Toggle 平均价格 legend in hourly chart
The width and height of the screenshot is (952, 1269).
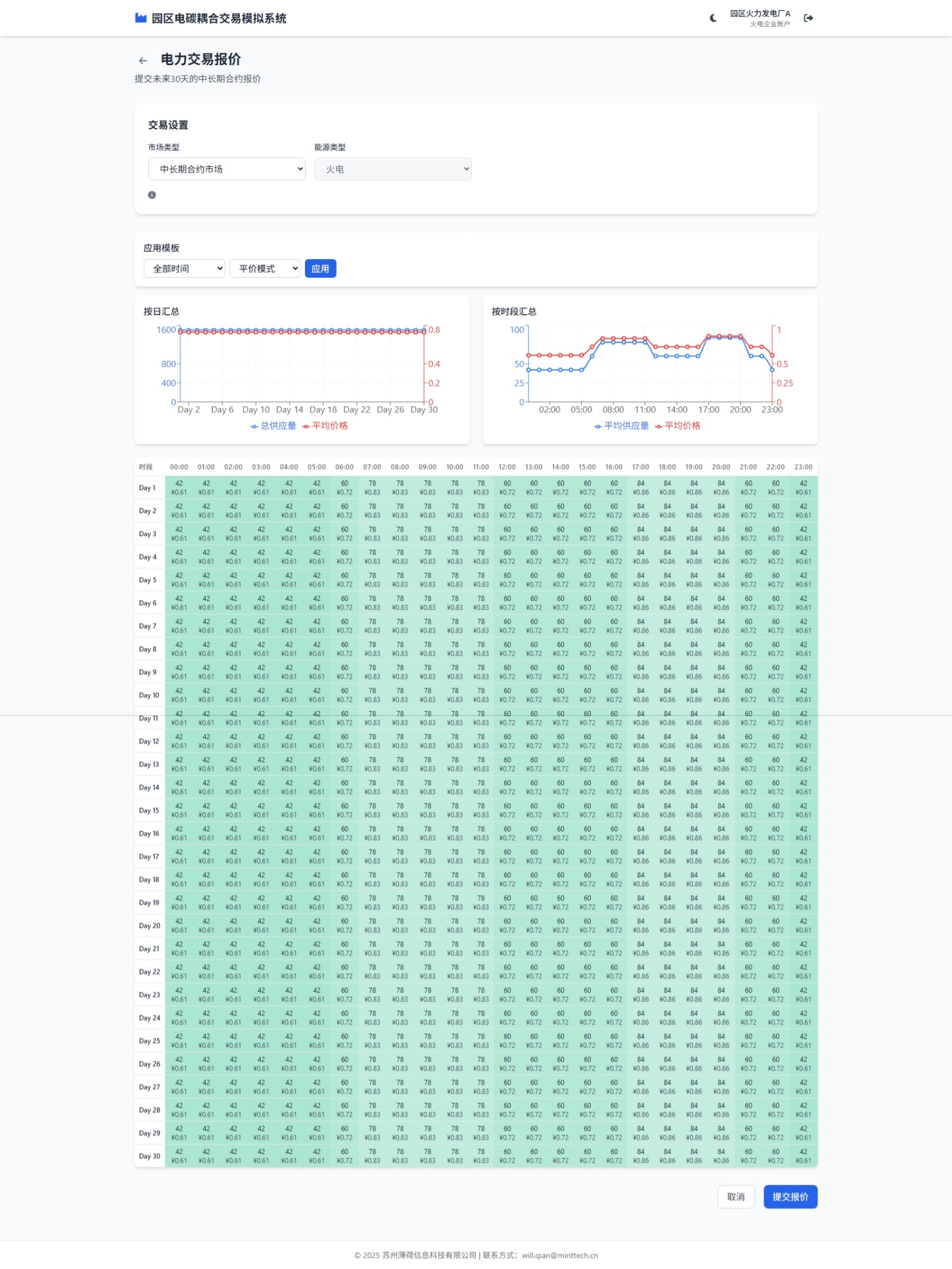tap(678, 425)
